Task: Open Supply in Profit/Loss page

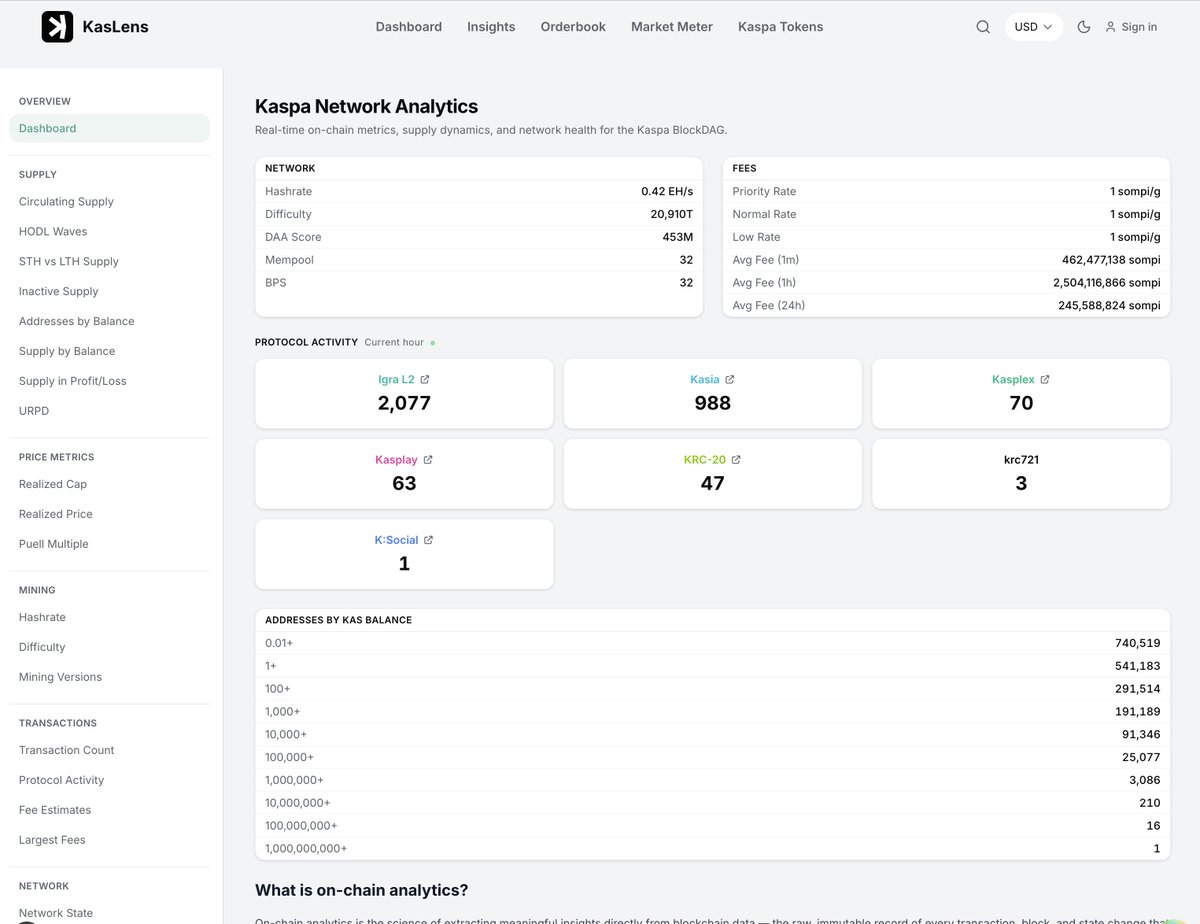Action: coord(73,381)
